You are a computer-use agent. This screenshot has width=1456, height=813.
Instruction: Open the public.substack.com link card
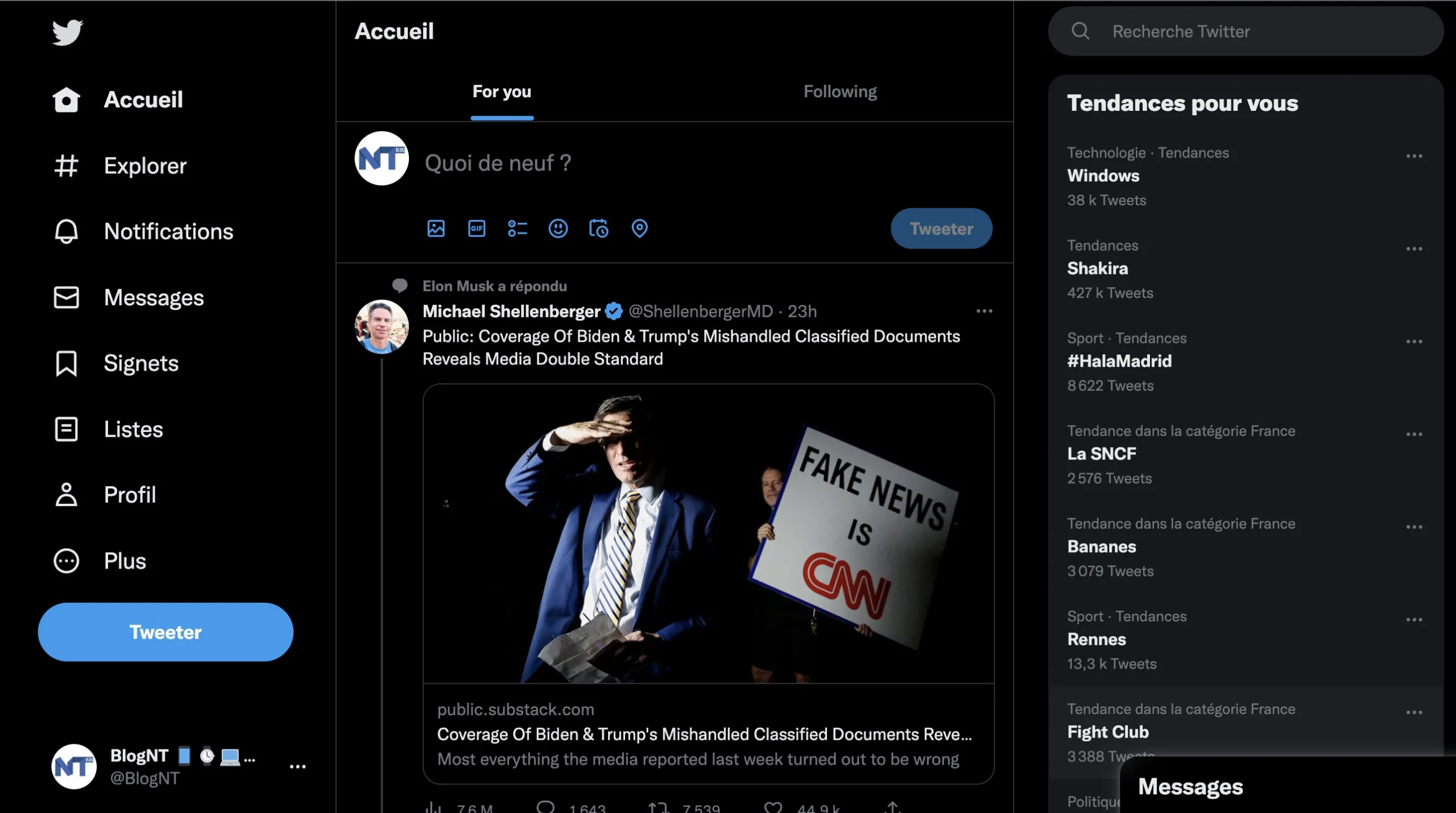point(708,734)
